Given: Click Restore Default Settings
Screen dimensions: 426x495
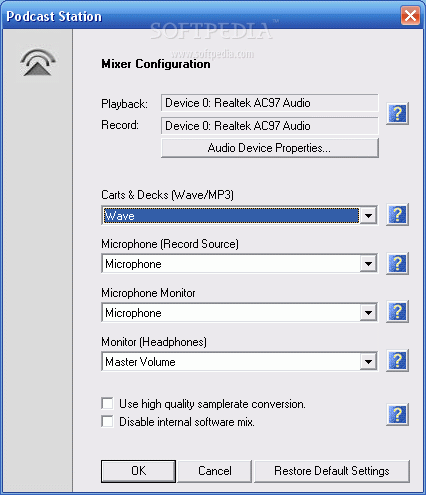Looking at the screenshot, I should pyautogui.click(x=332, y=471).
